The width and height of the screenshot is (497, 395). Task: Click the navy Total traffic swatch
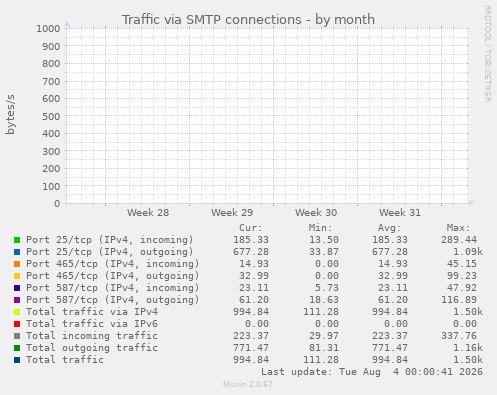pos(17,360)
